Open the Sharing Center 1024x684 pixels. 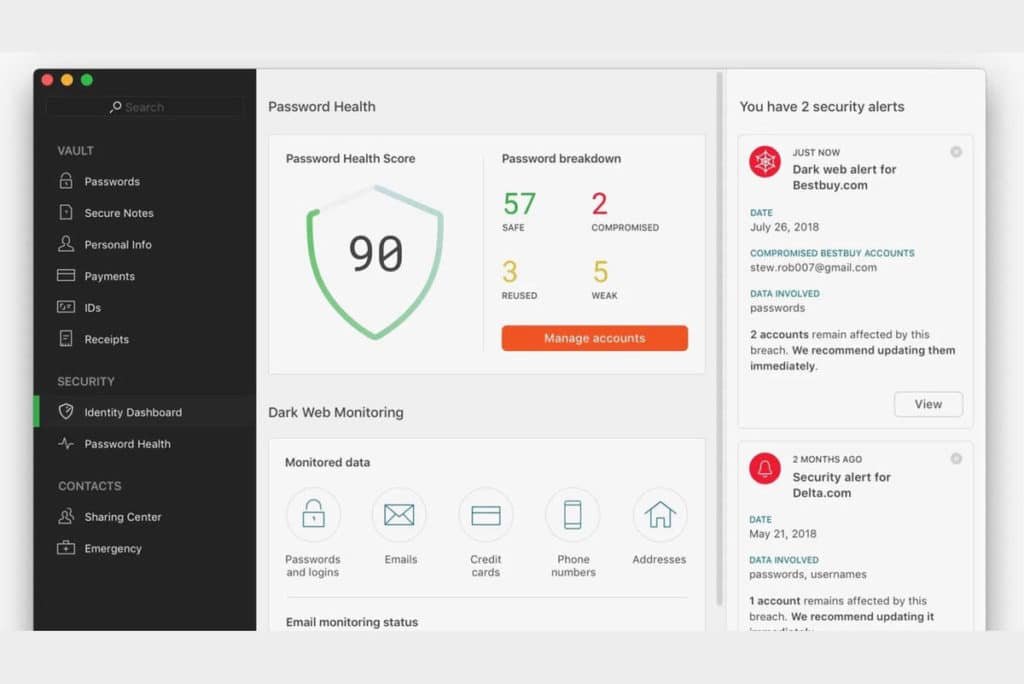click(122, 517)
